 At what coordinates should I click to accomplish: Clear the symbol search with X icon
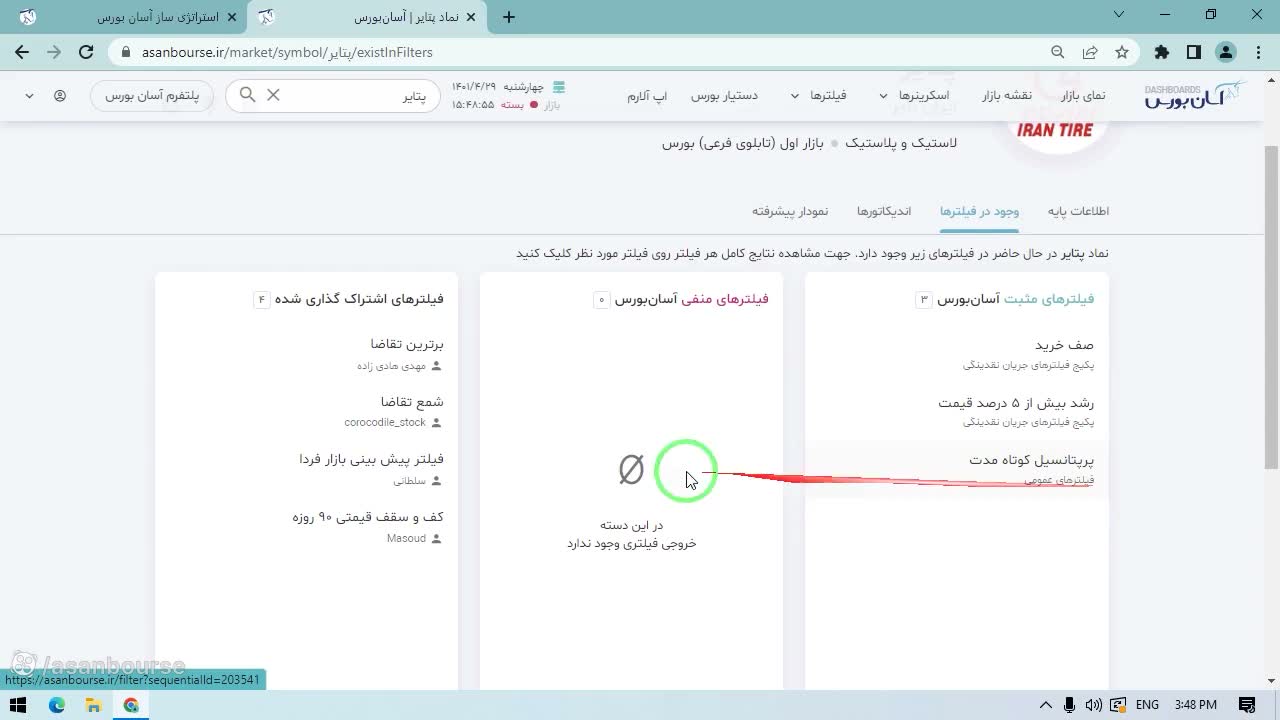click(x=273, y=95)
